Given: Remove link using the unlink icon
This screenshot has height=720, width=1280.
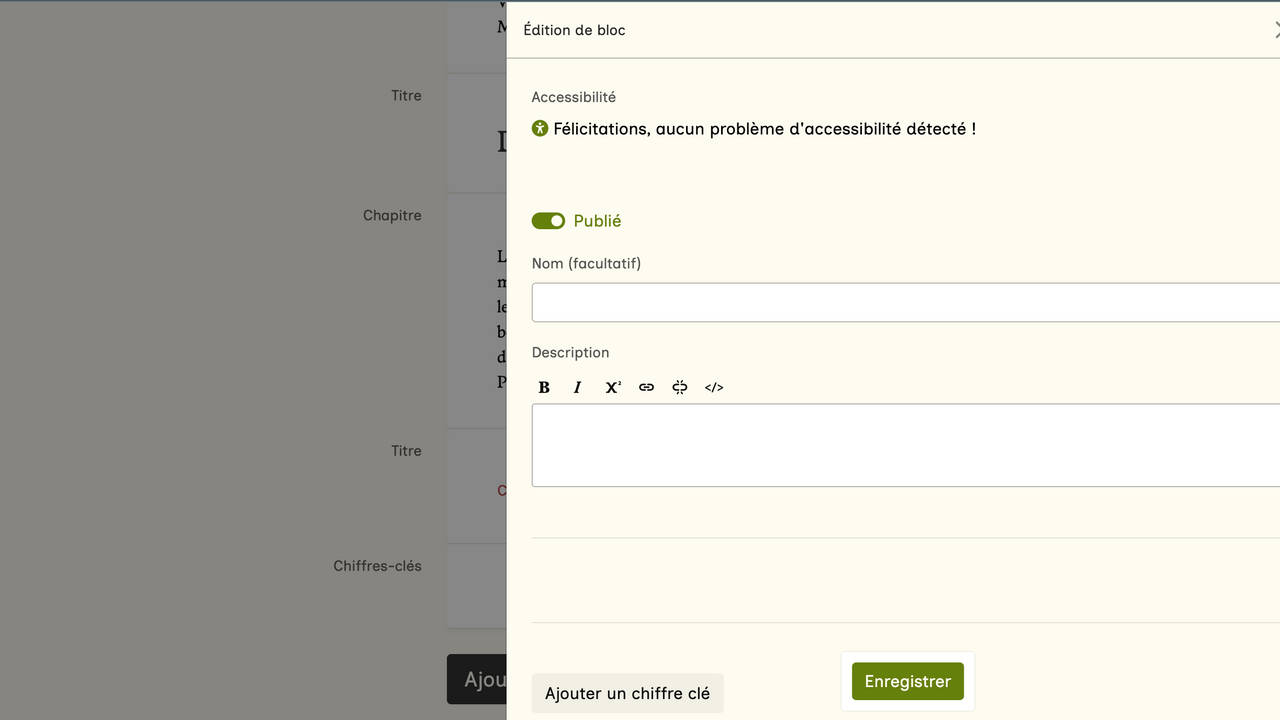Looking at the screenshot, I should pyautogui.click(x=680, y=388).
